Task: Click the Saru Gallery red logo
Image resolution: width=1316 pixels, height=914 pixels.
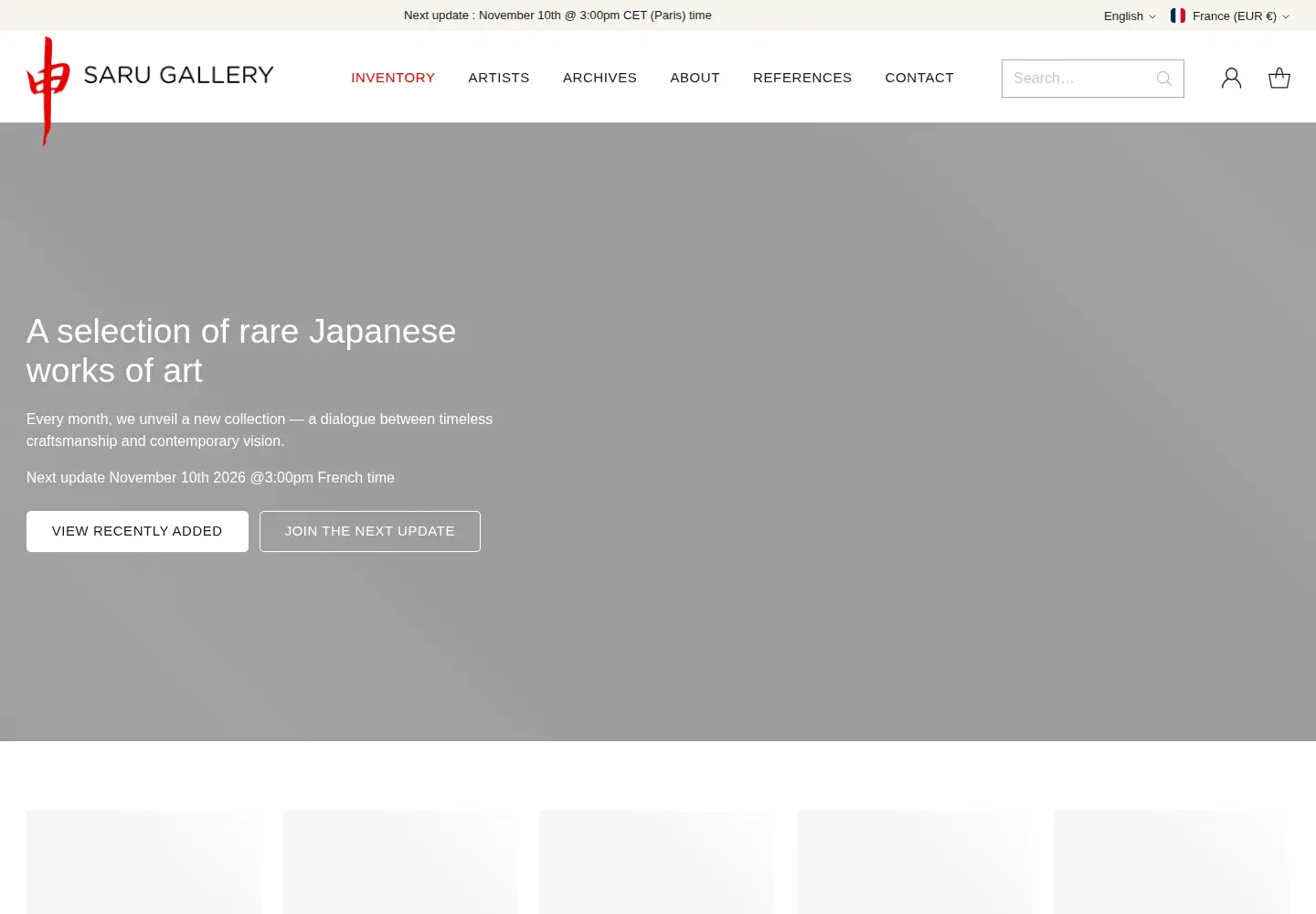Action: (48, 90)
